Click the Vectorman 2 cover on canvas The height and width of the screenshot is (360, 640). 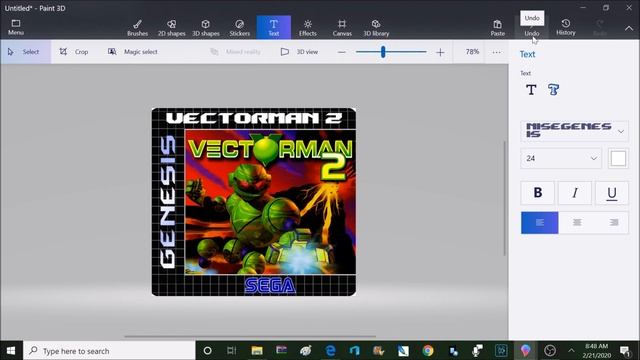tap(253, 202)
